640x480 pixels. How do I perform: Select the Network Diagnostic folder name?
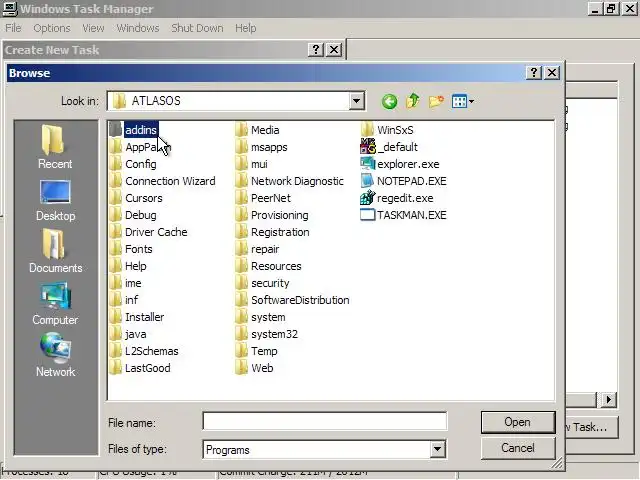297,181
